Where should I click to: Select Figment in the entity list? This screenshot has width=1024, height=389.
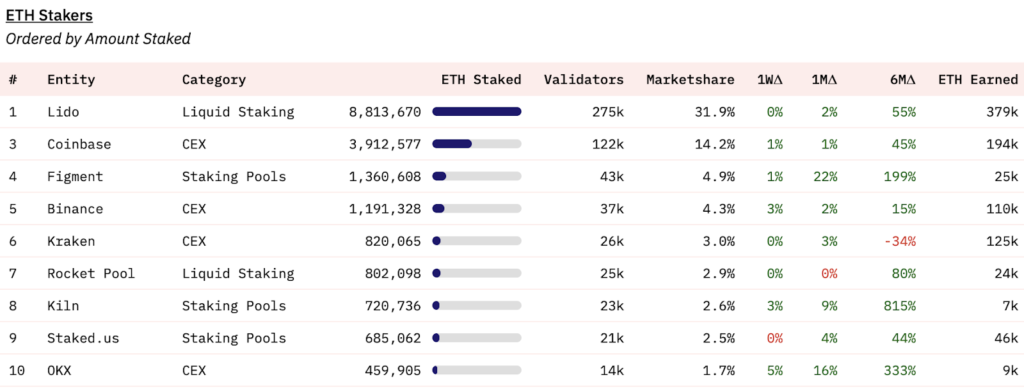(75, 176)
